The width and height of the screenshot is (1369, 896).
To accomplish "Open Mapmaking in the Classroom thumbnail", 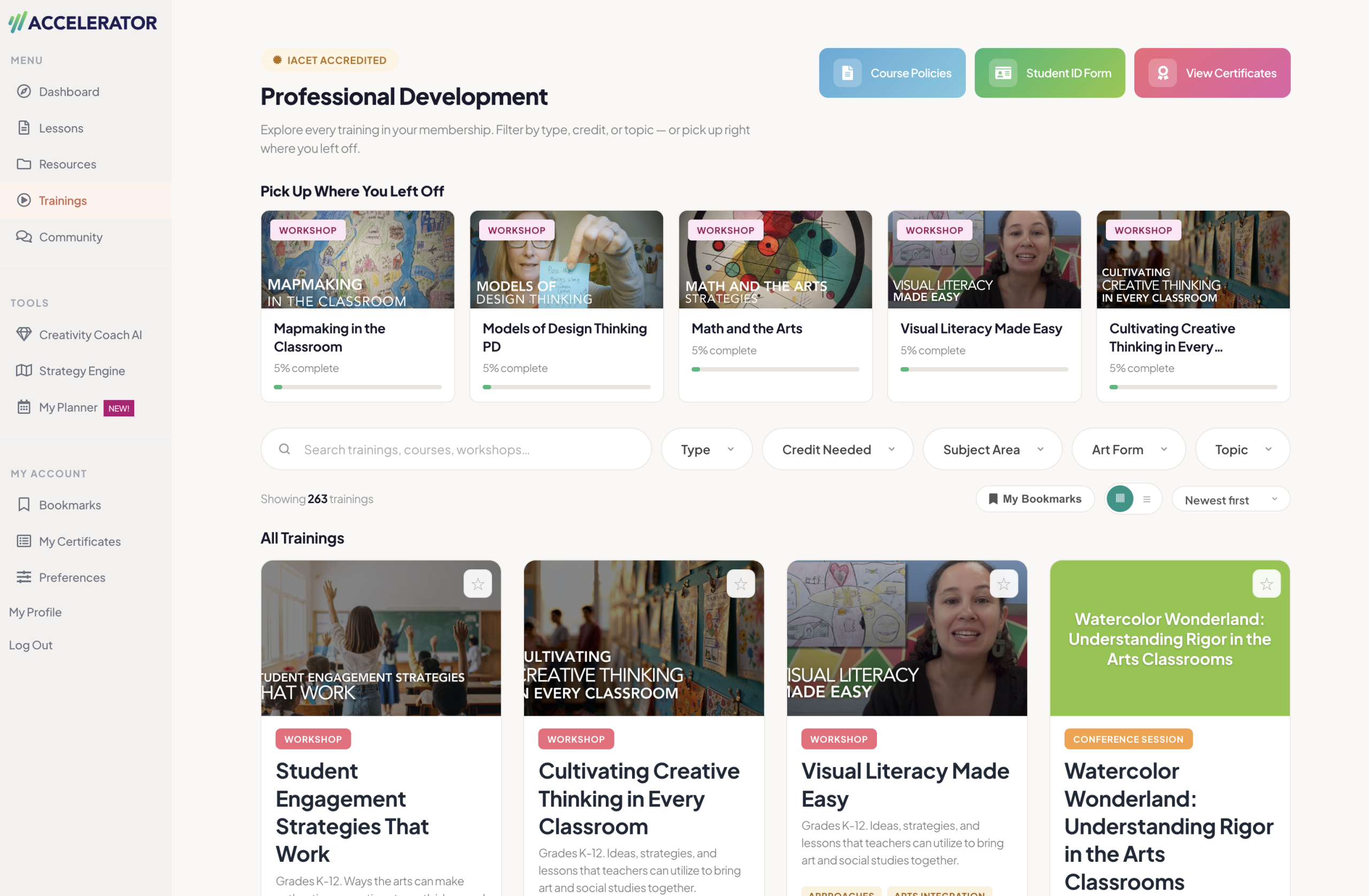I will (x=357, y=259).
